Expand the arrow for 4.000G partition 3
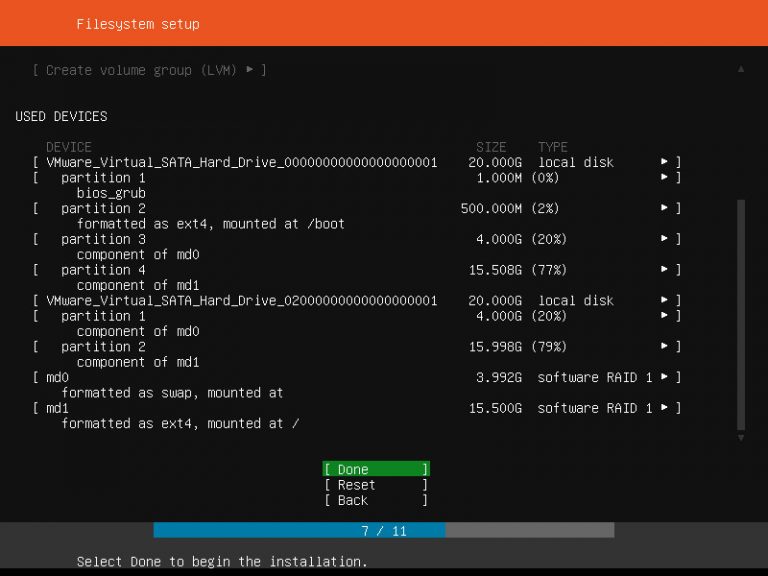This screenshot has height=576, width=768. 664,239
